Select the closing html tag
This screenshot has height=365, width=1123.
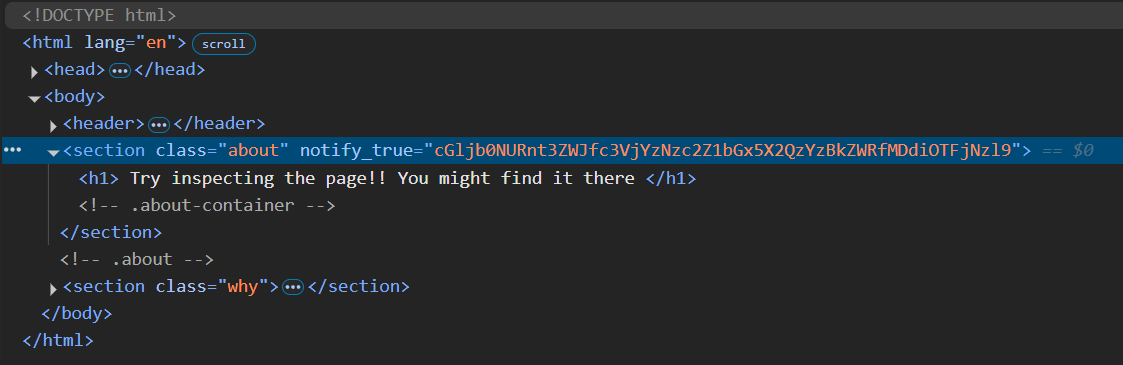click(x=58, y=340)
